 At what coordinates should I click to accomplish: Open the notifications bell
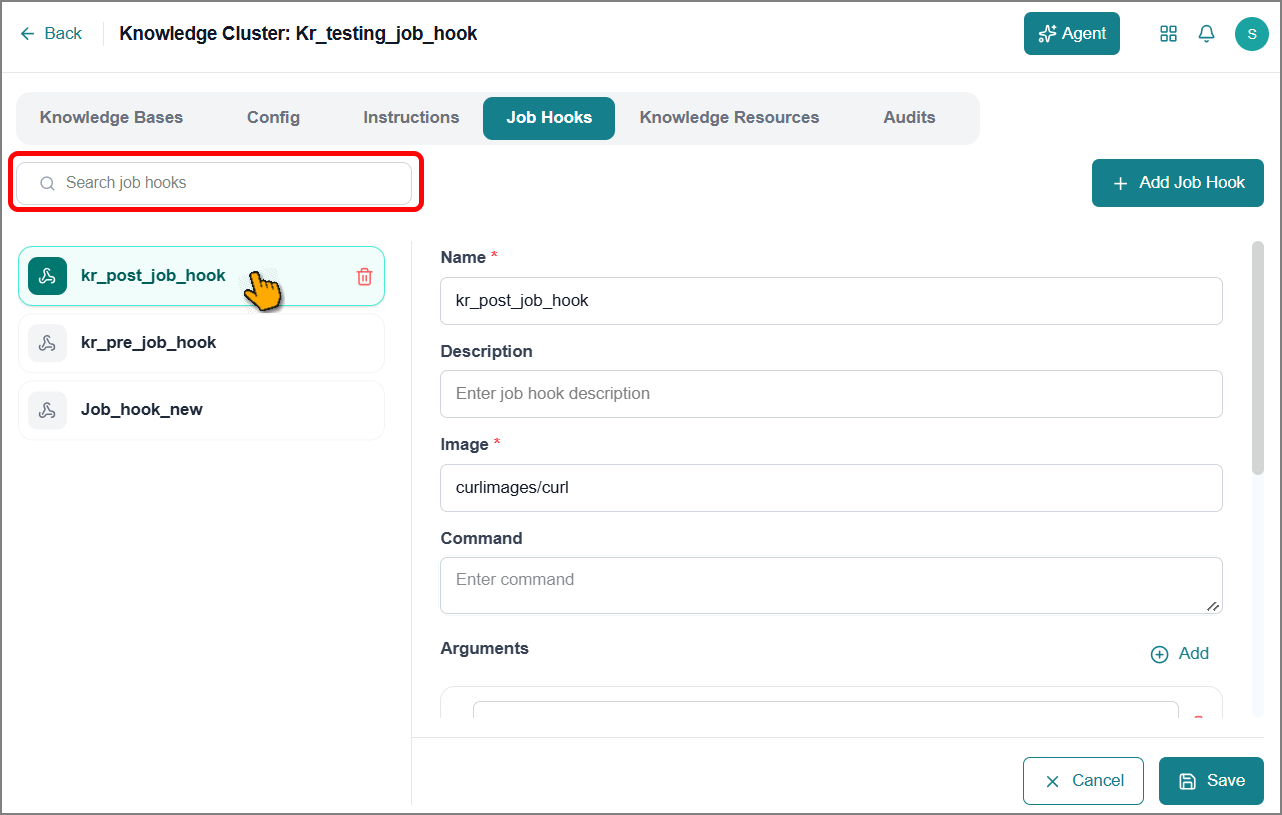[1207, 34]
